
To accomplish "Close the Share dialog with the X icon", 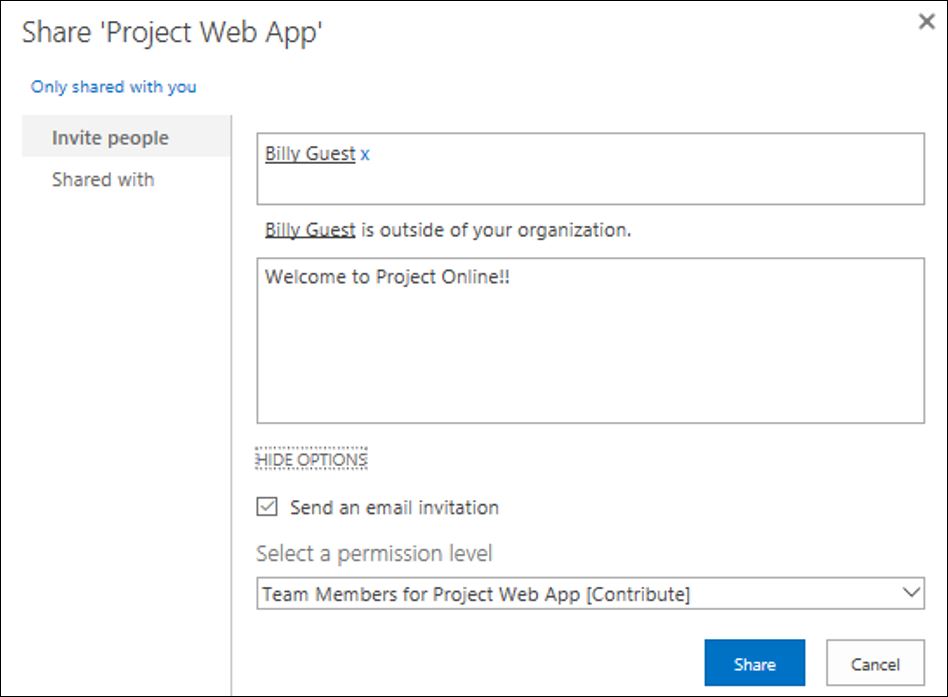I will pyautogui.click(x=926, y=22).
